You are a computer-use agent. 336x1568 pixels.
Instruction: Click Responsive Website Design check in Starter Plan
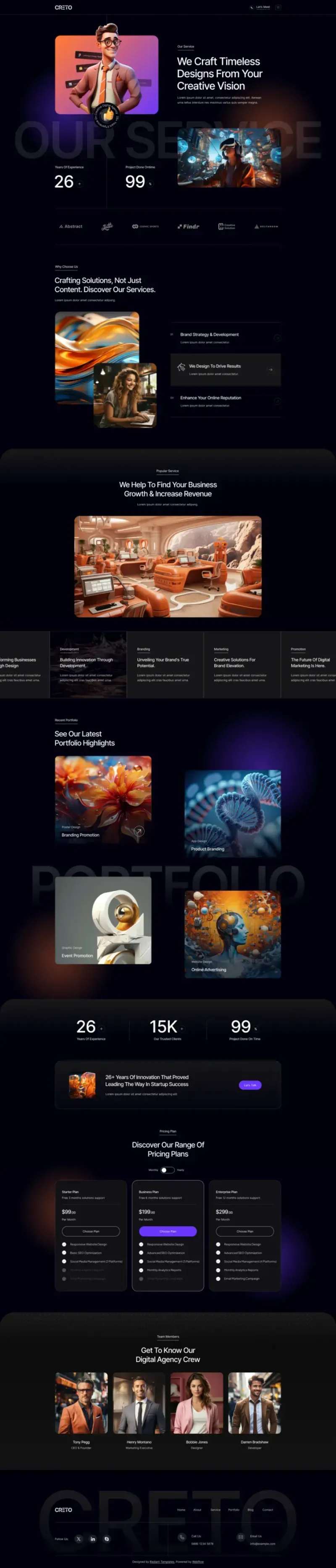[64, 1244]
